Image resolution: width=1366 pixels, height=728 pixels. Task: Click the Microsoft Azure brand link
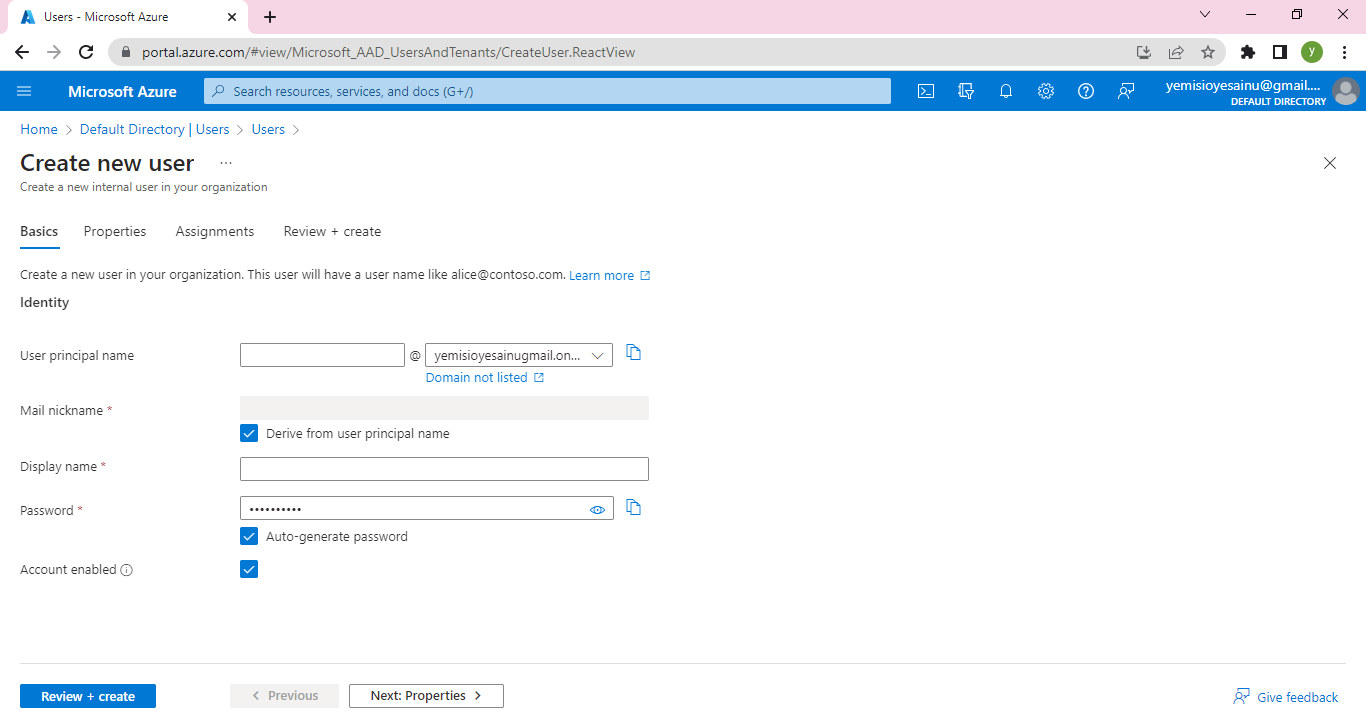tap(122, 91)
